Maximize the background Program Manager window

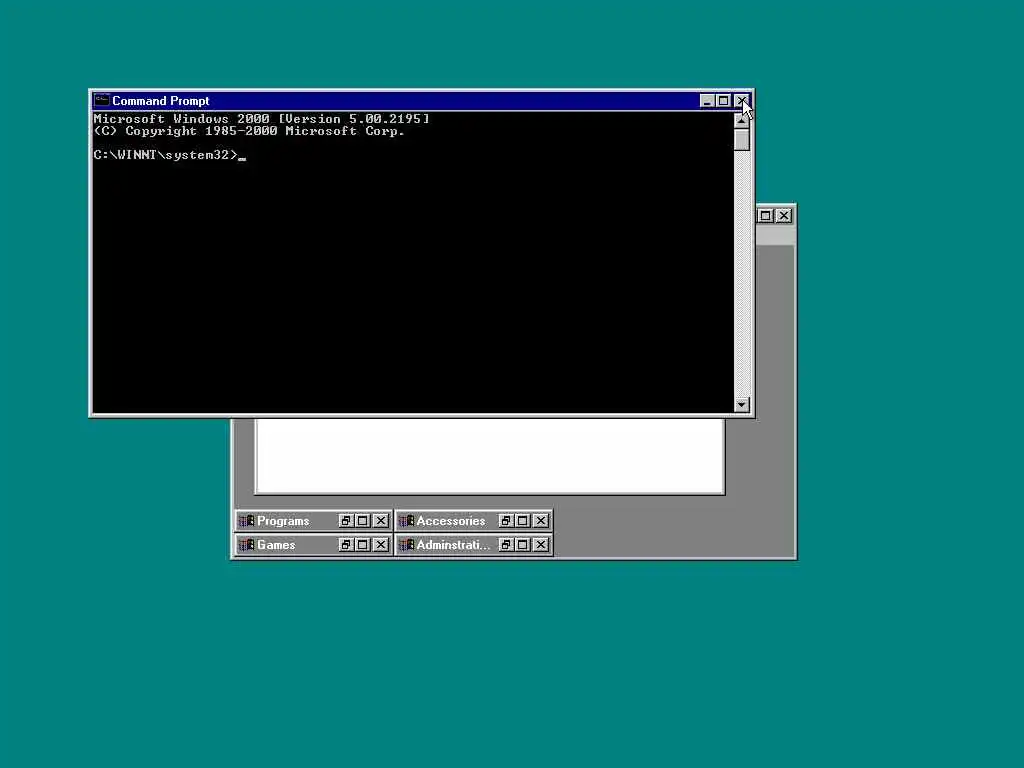tap(766, 216)
